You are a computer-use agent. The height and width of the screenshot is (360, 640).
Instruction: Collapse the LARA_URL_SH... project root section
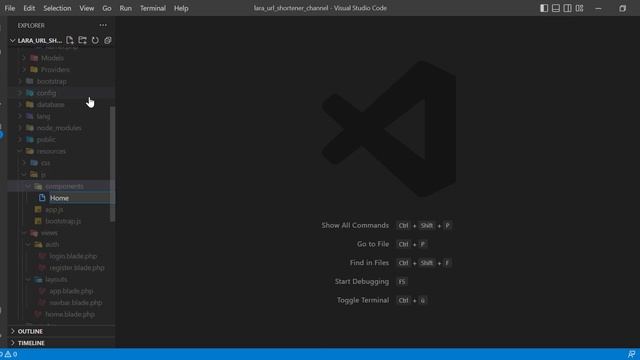click(x=37, y=40)
